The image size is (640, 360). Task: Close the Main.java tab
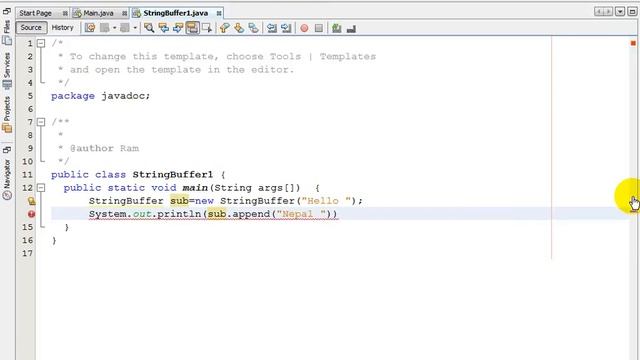pos(124,13)
